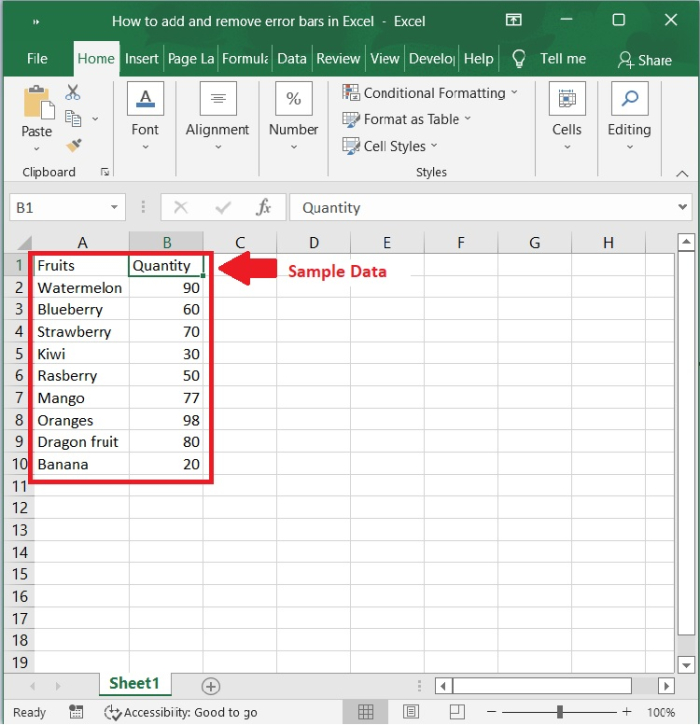Viewport: 700px width, 725px height.
Task: Open the Formulas tab
Action: [245, 59]
